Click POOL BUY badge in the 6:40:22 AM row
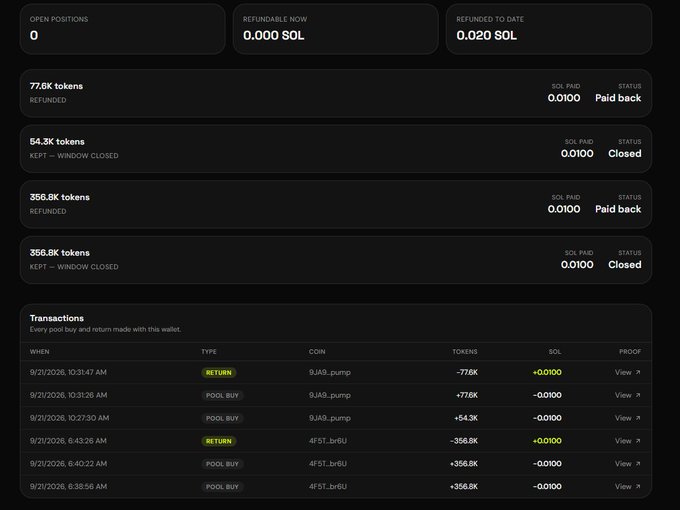This screenshot has height=510, width=680. point(222,464)
